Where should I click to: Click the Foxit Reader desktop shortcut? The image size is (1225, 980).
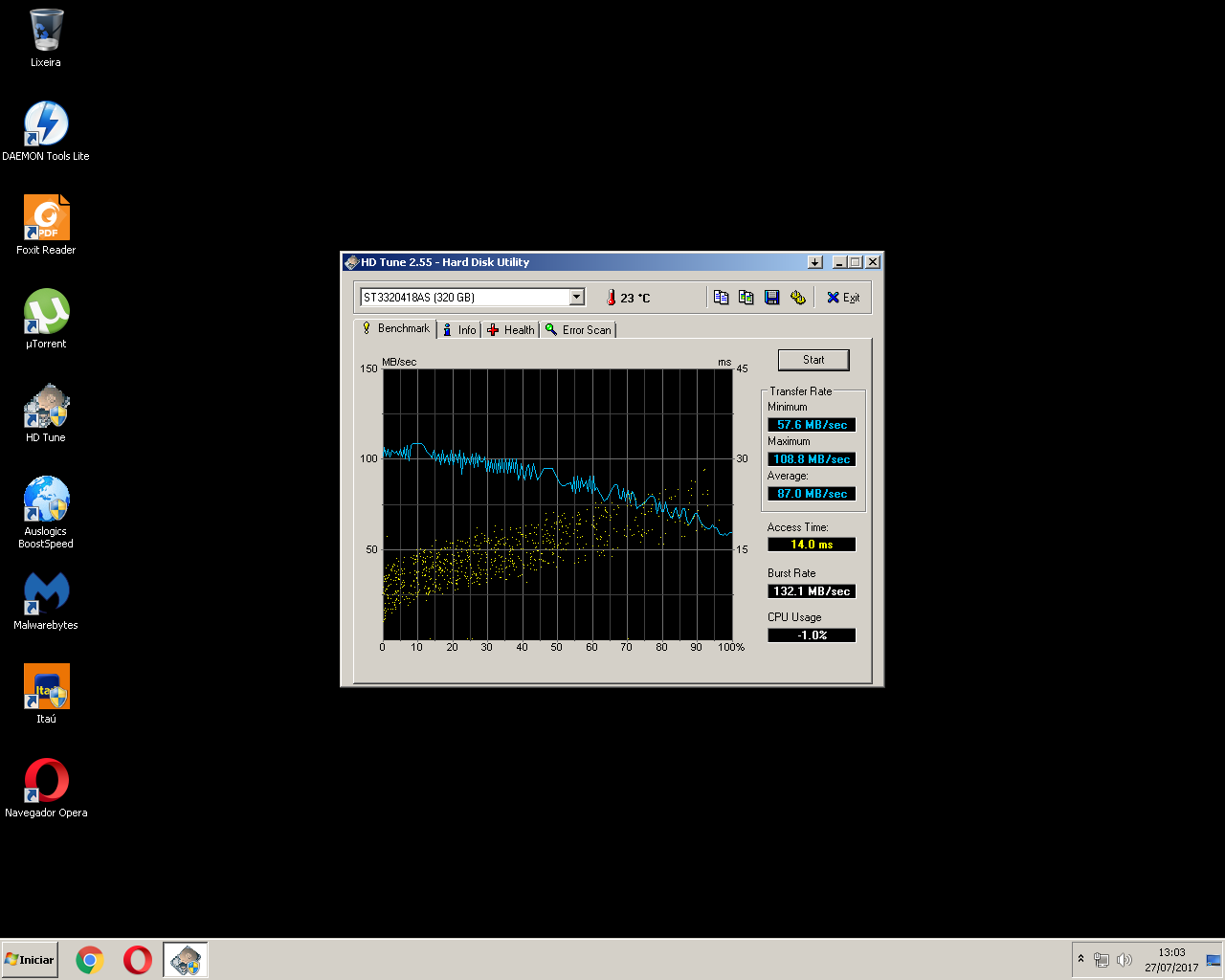(46, 218)
